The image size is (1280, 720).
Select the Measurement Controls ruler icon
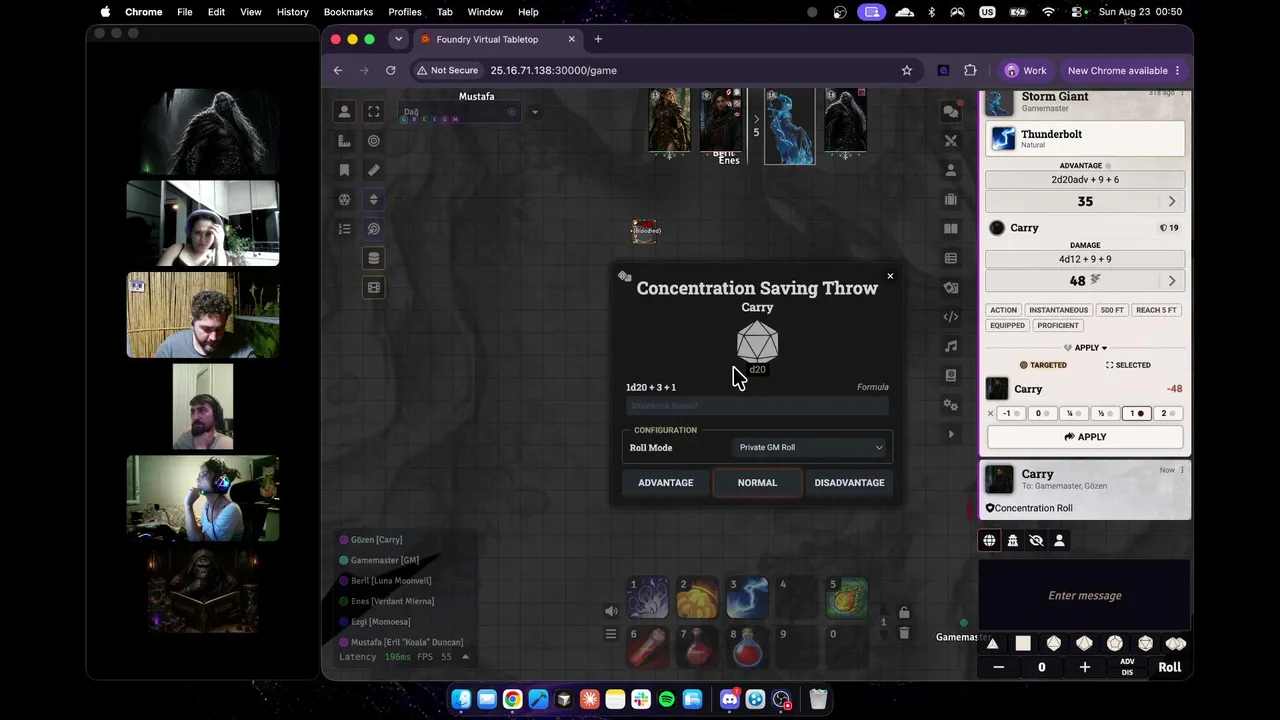pyautogui.click(x=344, y=141)
